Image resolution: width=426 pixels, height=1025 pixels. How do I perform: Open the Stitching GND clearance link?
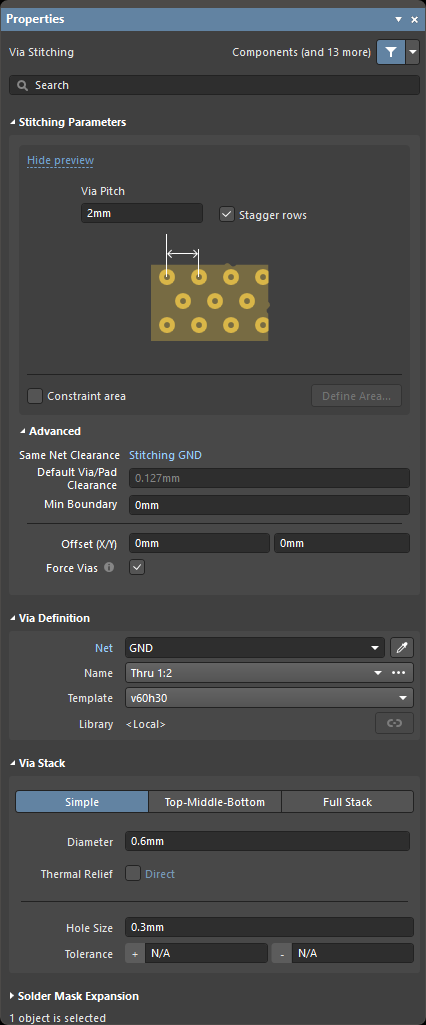pos(165,455)
